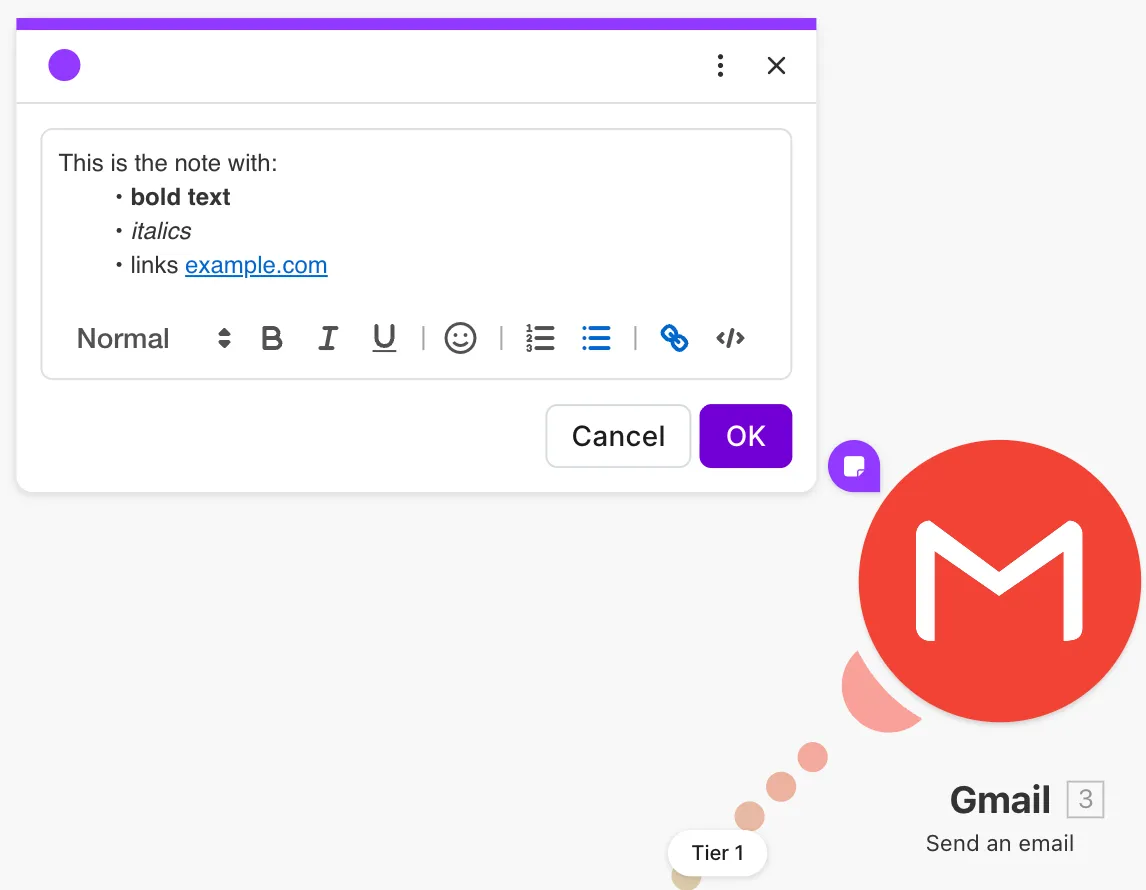The height and width of the screenshot is (890, 1146).
Task: Open the example.com link
Action: (256, 265)
